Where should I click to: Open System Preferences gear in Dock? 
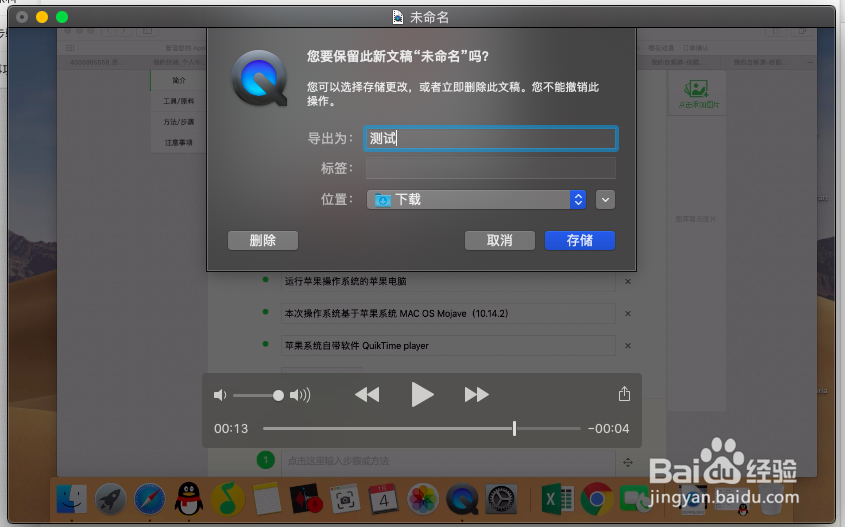pos(501,498)
